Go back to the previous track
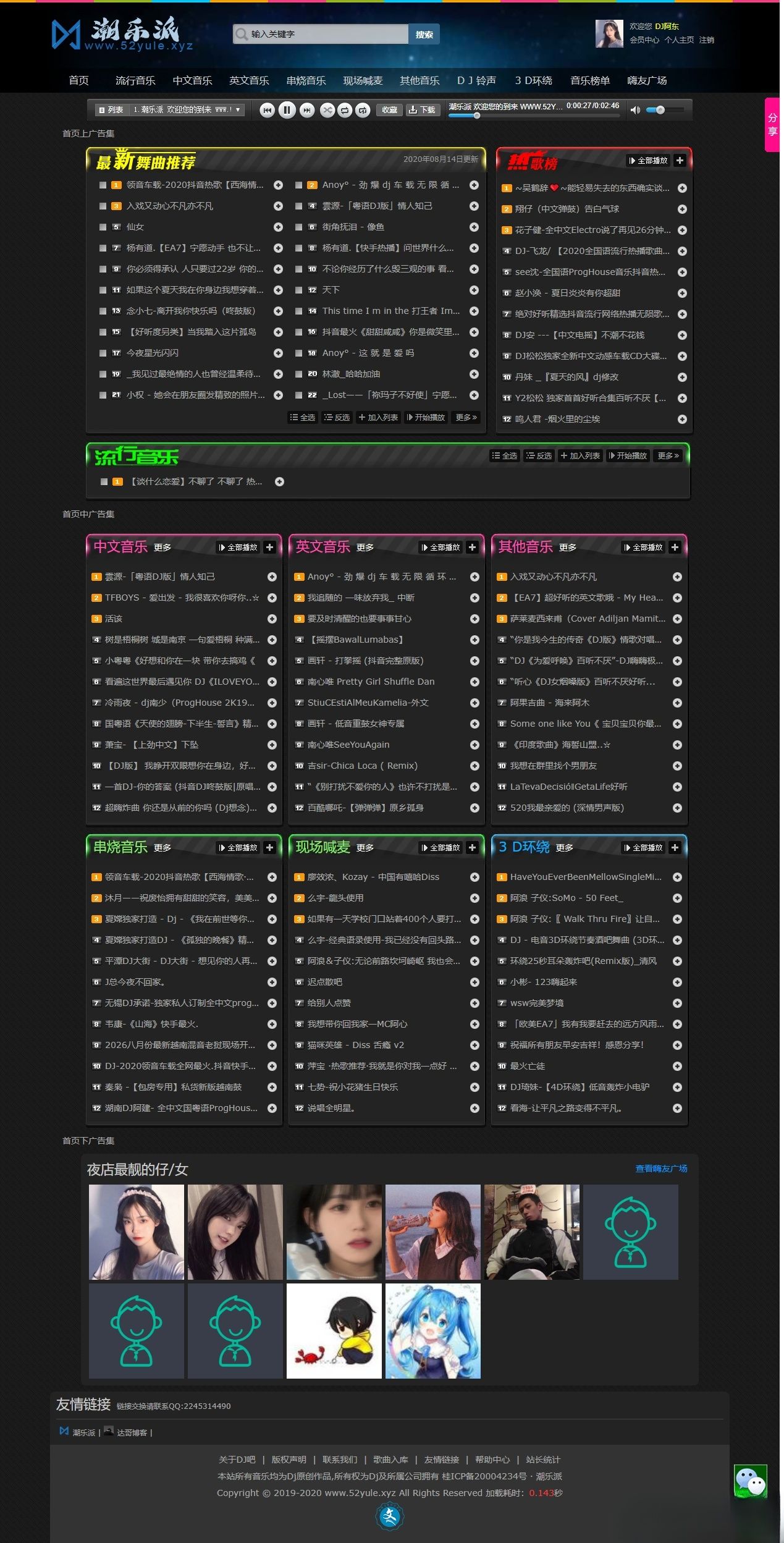The width and height of the screenshot is (784, 1543). [267, 110]
